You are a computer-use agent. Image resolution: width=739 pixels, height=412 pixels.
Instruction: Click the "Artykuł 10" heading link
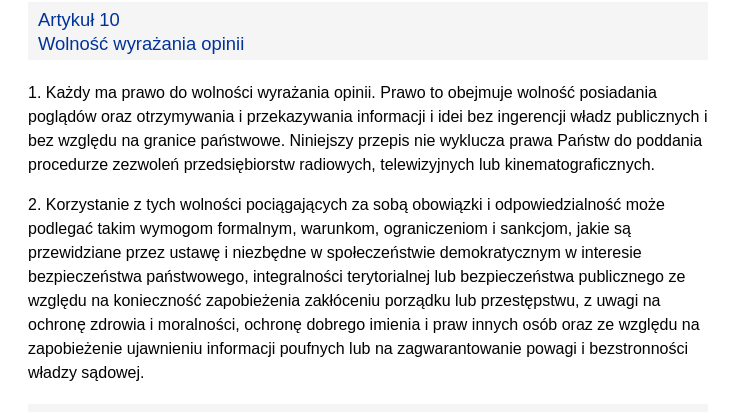click(x=78, y=20)
